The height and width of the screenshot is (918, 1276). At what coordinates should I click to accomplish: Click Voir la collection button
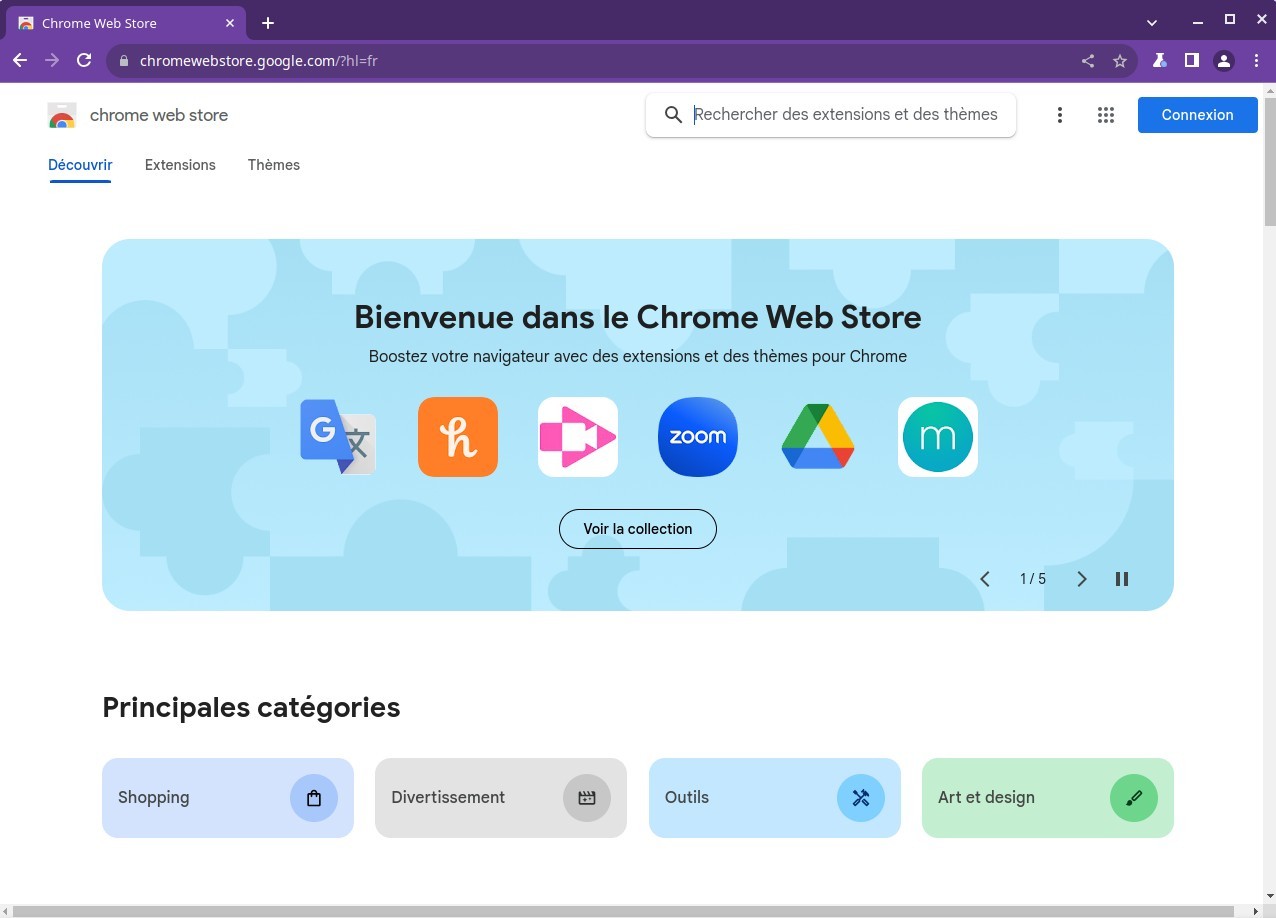pyautogui.click(x=638, y=529)
